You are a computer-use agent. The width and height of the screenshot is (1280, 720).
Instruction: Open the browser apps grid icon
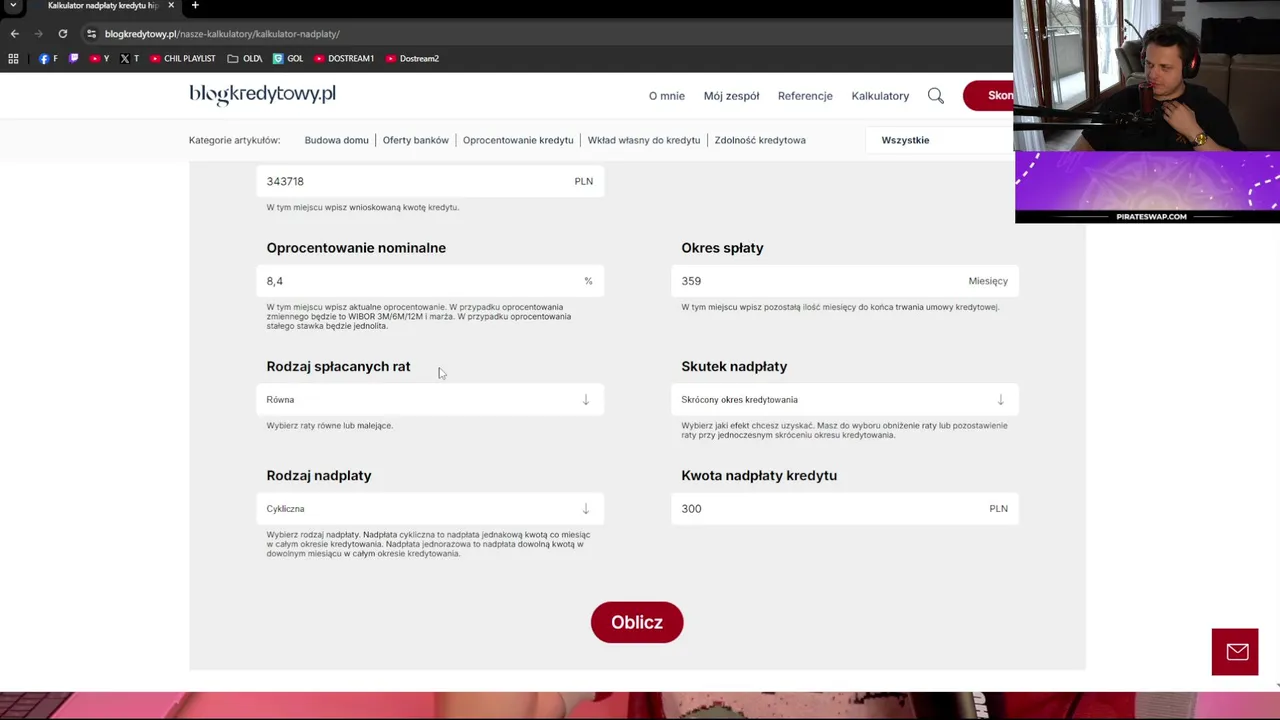(13, 59)
